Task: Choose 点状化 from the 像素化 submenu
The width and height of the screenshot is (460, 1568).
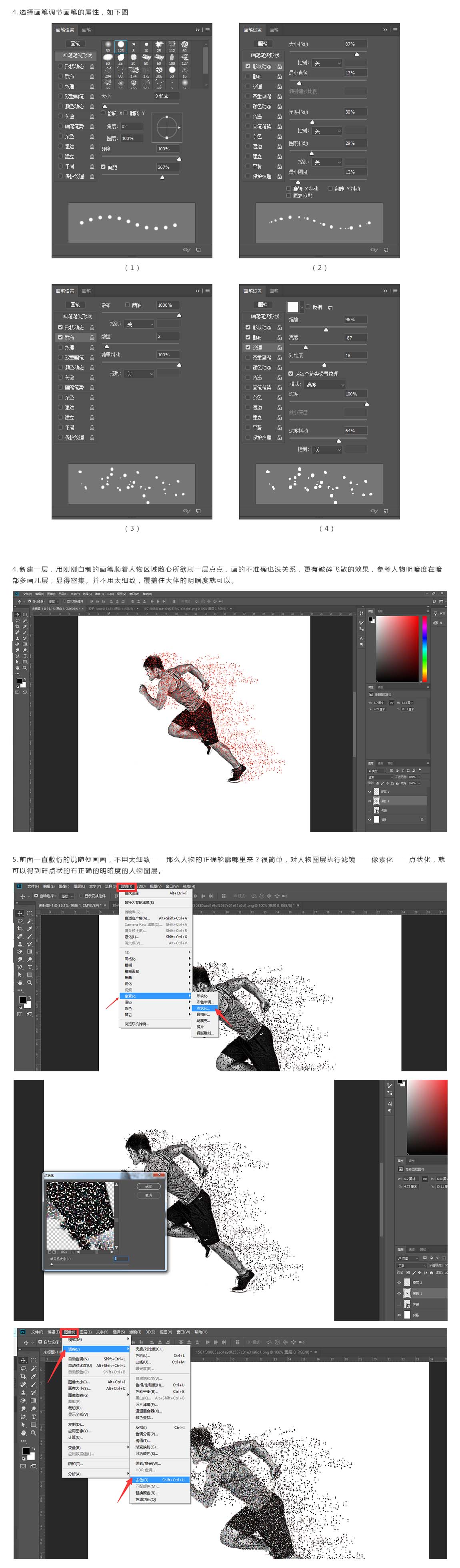Action: click(203, 1008)
